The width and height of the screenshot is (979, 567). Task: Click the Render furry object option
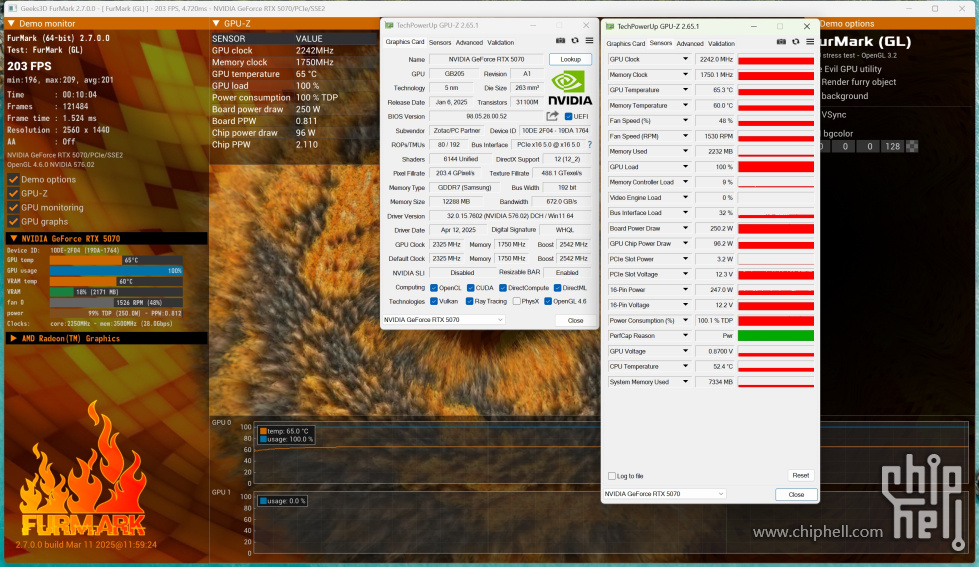[x=858, y=82]
